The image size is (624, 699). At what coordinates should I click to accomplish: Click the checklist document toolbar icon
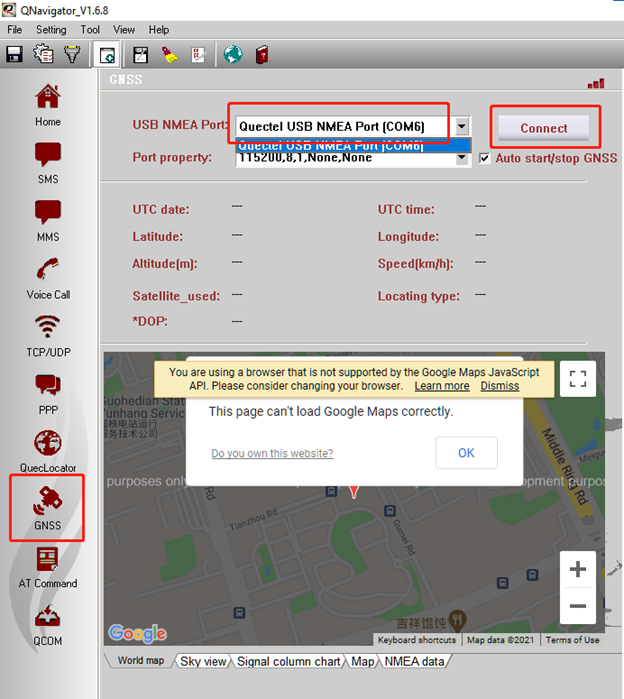(x=198, y=55)
